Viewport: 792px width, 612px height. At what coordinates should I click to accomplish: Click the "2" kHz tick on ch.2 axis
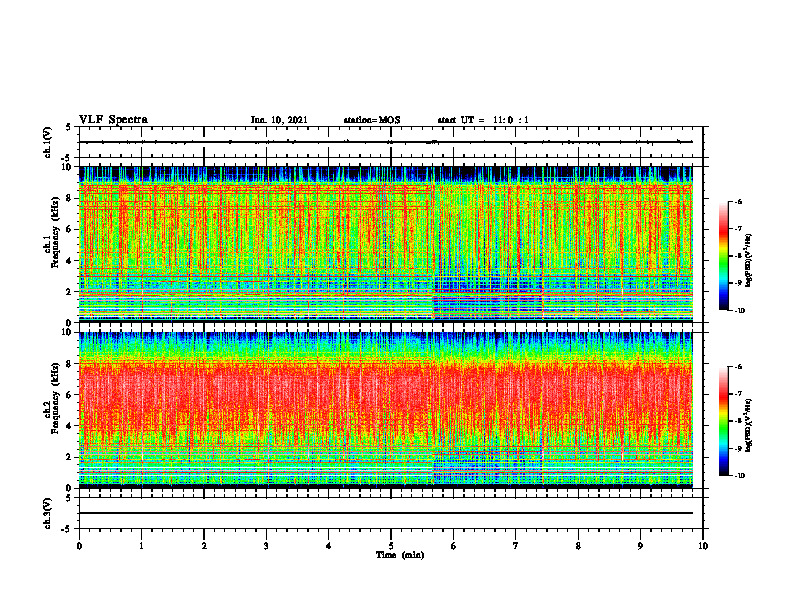(71, 457)
